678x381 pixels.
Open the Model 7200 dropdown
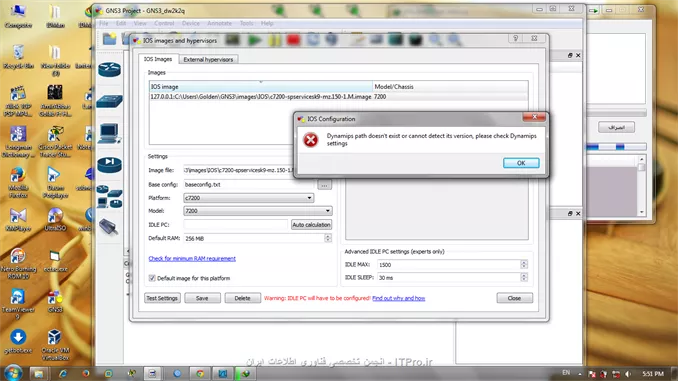click(258, 211)
